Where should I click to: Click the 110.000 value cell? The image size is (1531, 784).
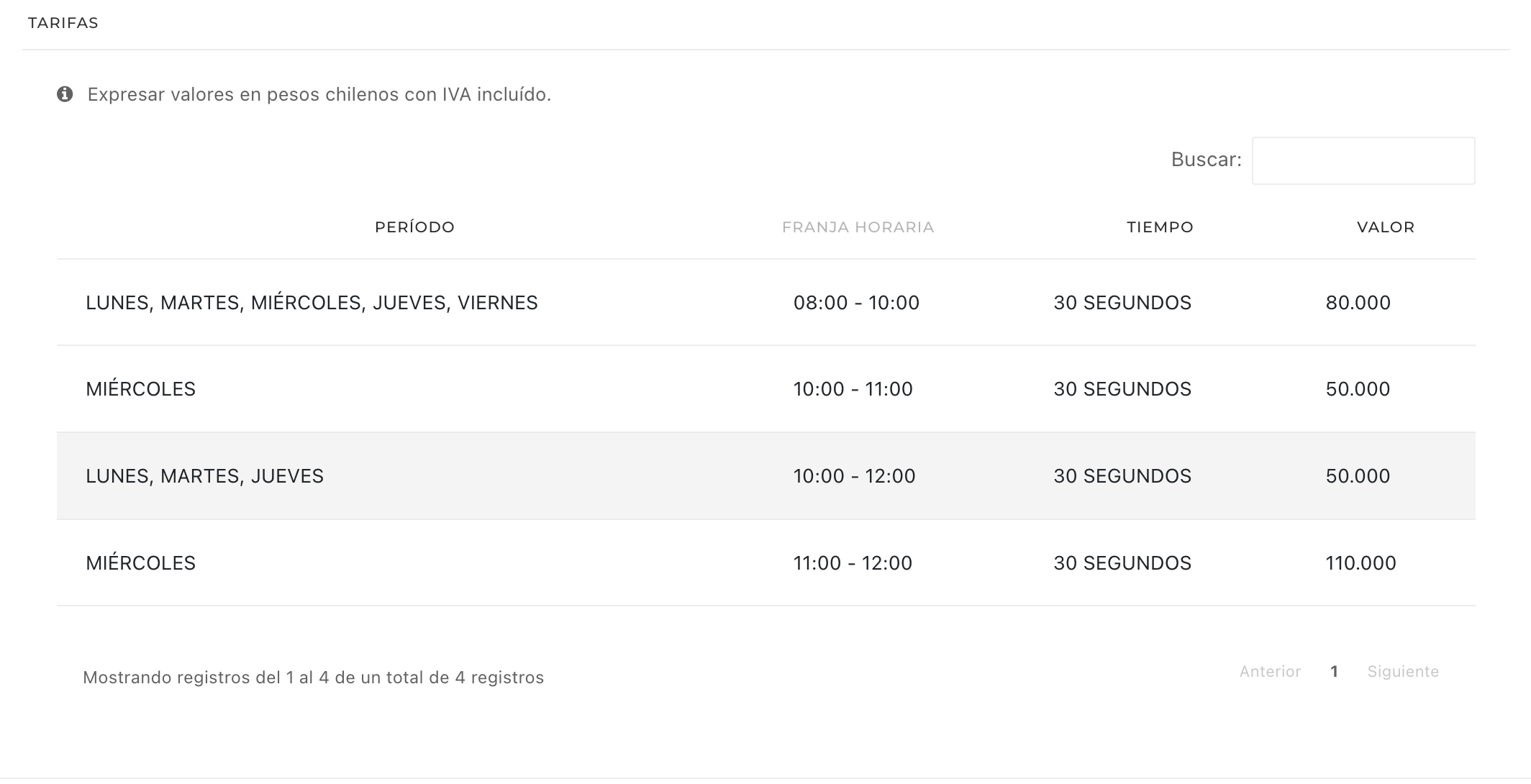pyautogui.click(x=1361, y=563)
